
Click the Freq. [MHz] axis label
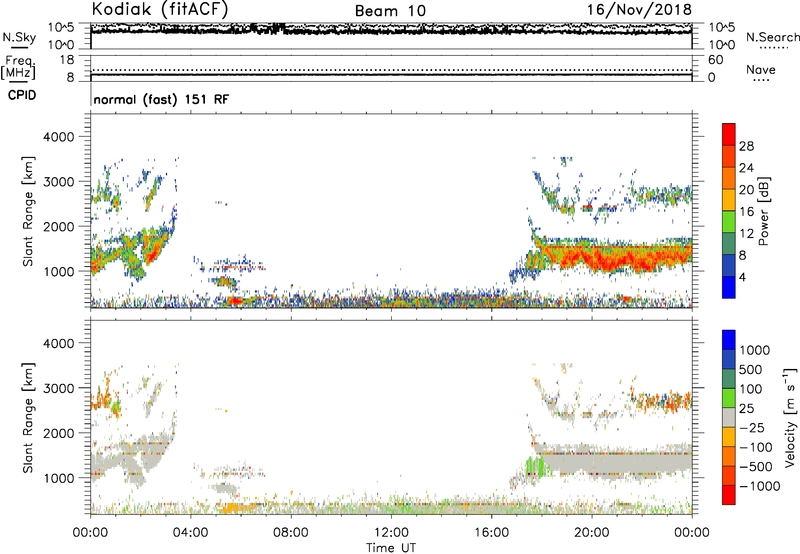click(x=19, y=68)
